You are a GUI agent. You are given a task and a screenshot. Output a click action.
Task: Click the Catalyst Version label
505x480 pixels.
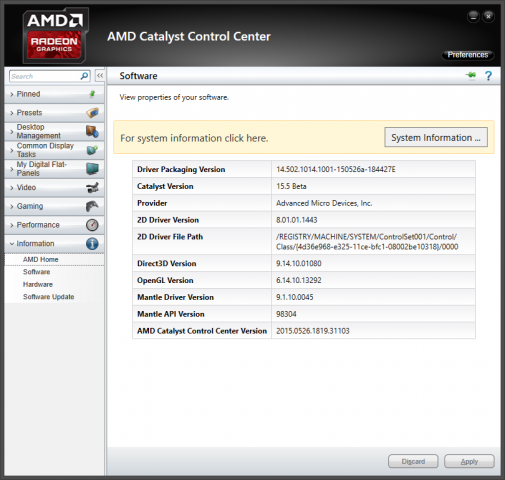click(x=165, y=186)
